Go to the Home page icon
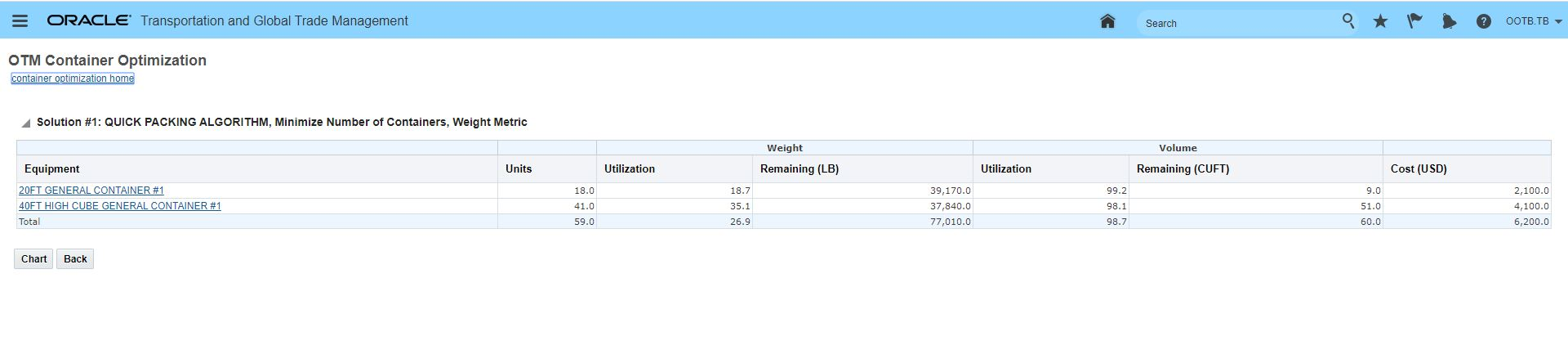Image resolution: width=1568 pixels, height=341 pixels. tap(1107, 21)
